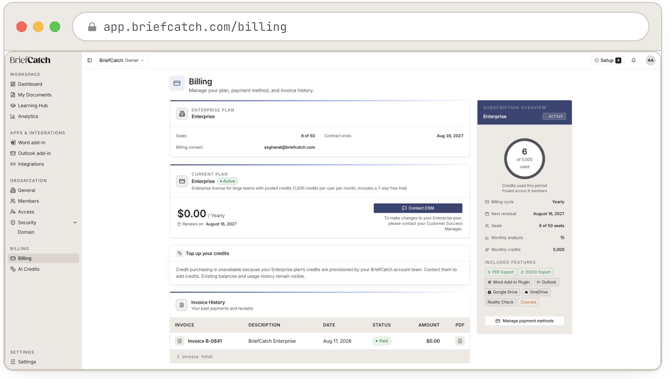Click the Reality Check feature tag

coord(500,302)
